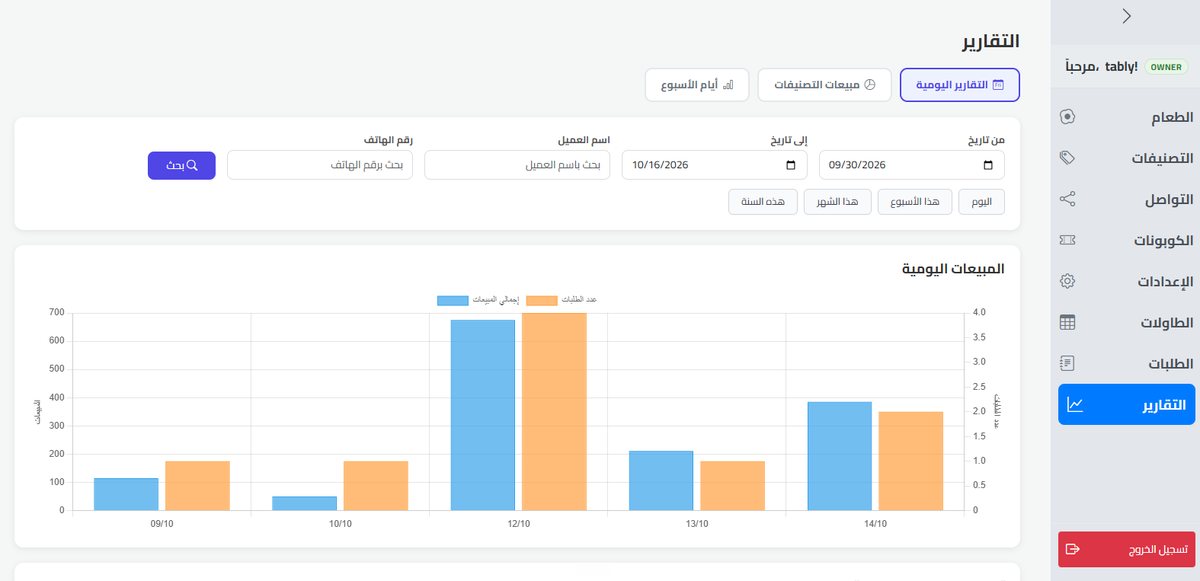Click the settings gear icon in sidebar
This screenshot has width=1200, height=581.
click(x=1067, y=281)
